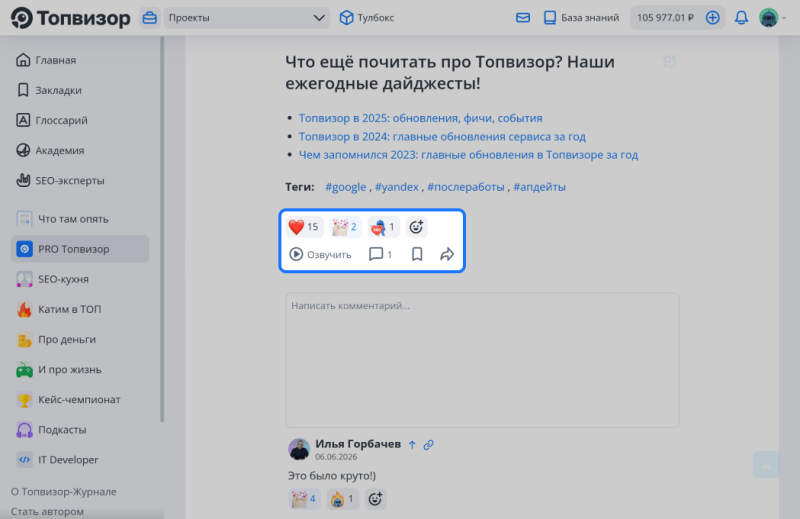Viewport: 800px width, 519px height.
Task: Open Закладки in sidebar
Action: click(x=49, y=90)
